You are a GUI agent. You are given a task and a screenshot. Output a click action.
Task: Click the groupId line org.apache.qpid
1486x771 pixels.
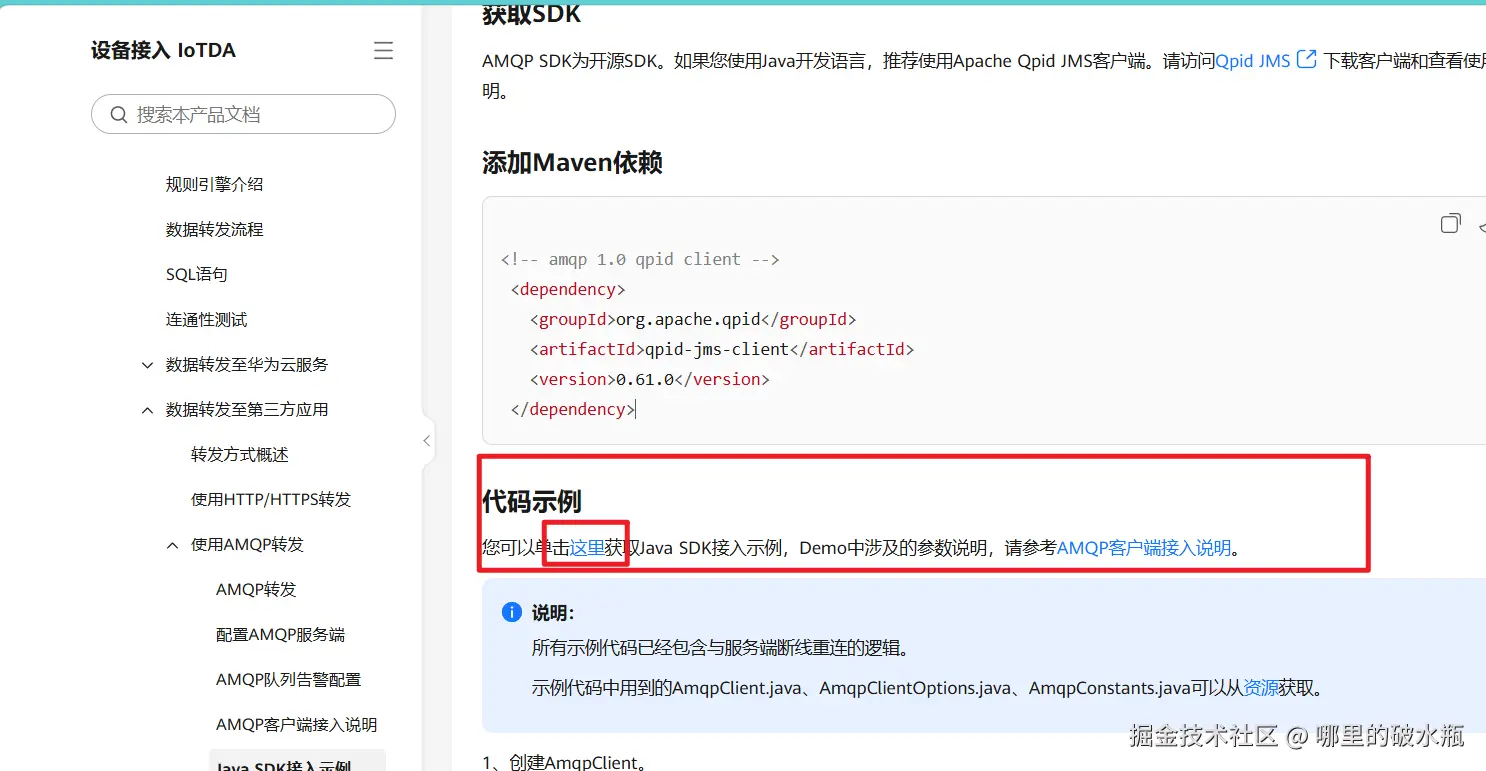pos(693,320)
